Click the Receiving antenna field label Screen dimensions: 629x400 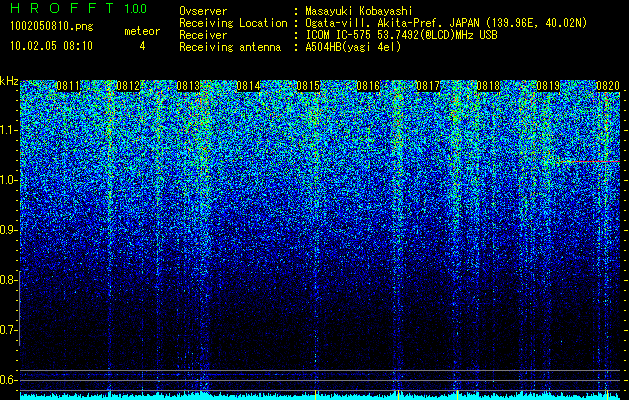[230, 47]
